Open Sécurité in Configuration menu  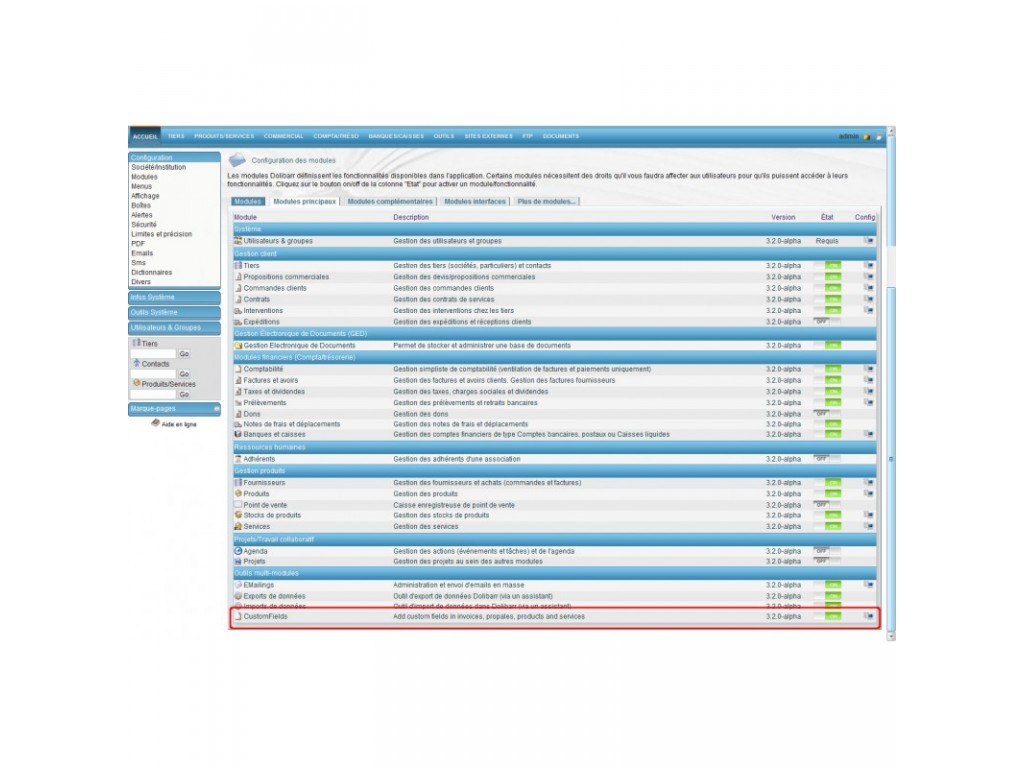coord(144,225)
